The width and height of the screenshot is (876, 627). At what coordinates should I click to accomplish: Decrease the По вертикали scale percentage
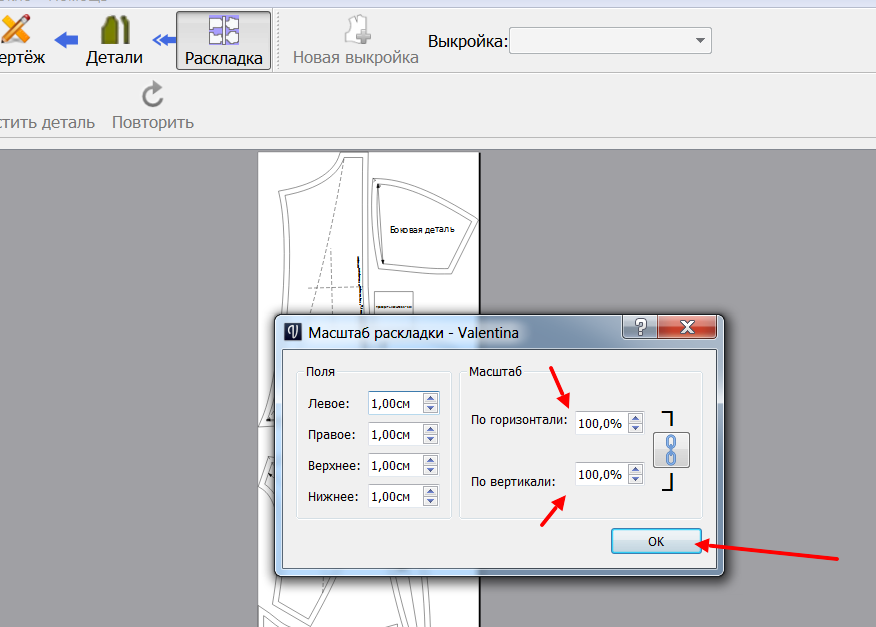tap(634, 479)
